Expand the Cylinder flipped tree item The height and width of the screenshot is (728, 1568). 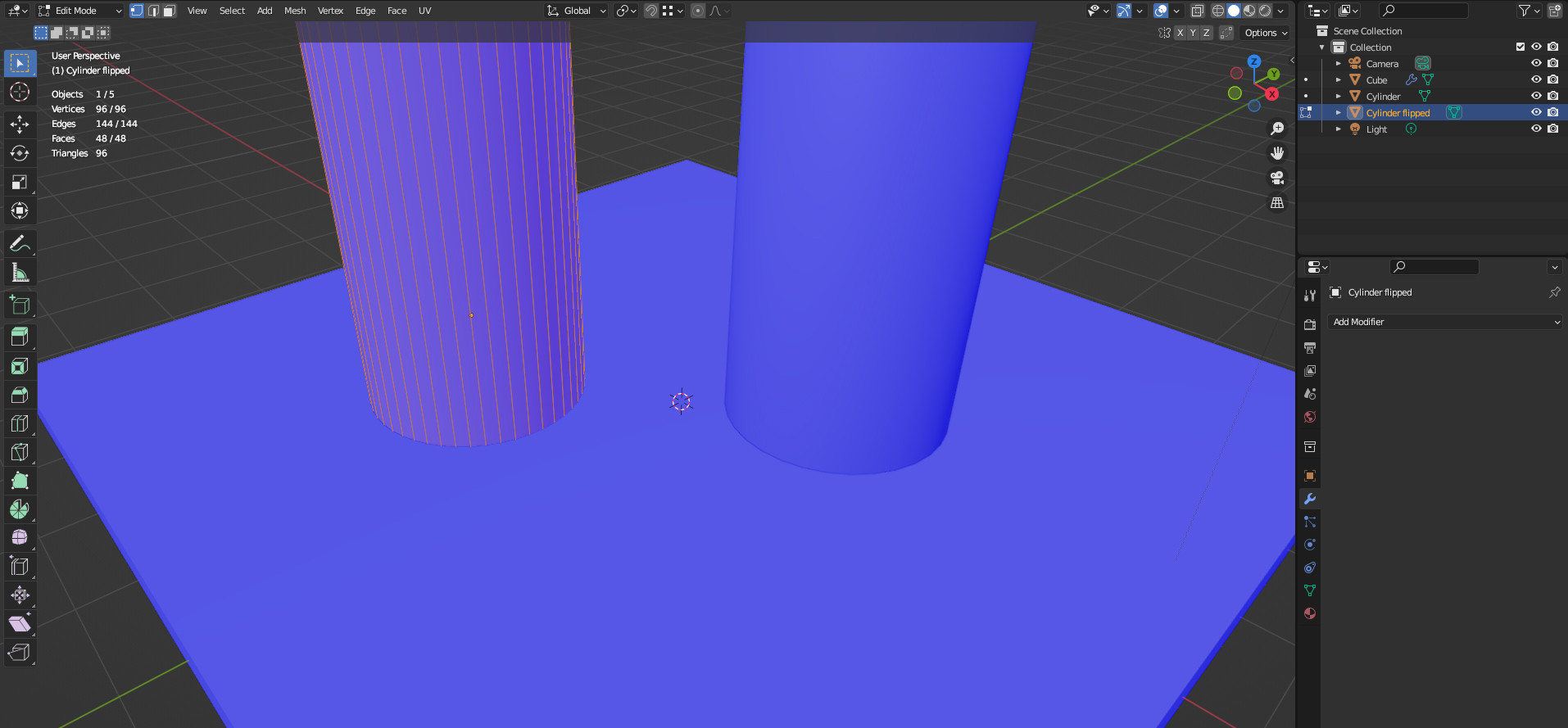coord(1339,112)
